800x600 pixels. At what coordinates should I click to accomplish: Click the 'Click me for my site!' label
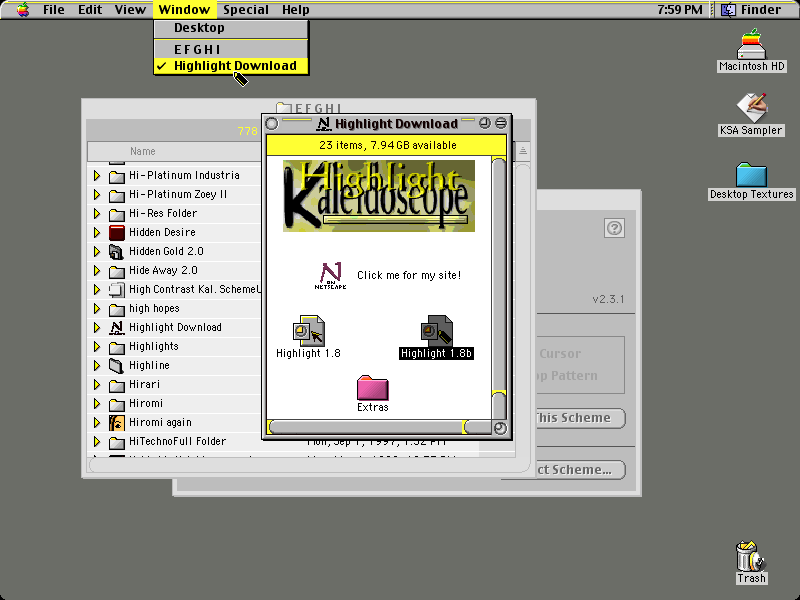click(409, 276)
